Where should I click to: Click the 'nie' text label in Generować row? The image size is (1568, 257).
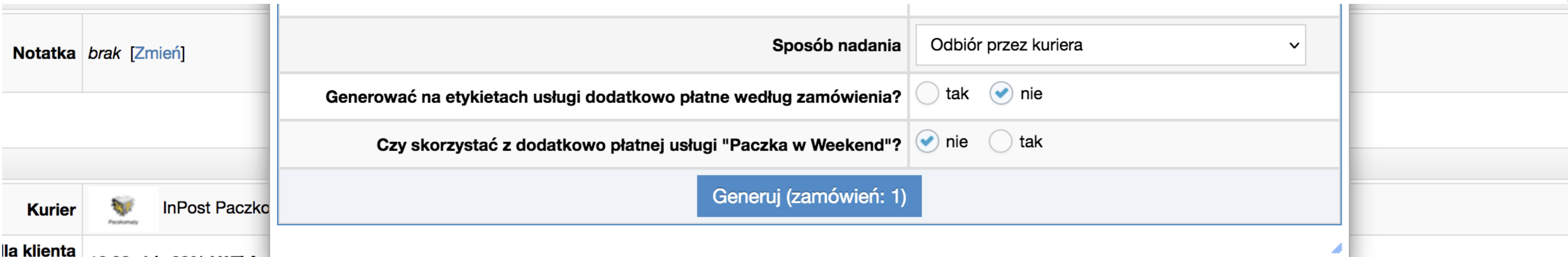[1031, 94]
